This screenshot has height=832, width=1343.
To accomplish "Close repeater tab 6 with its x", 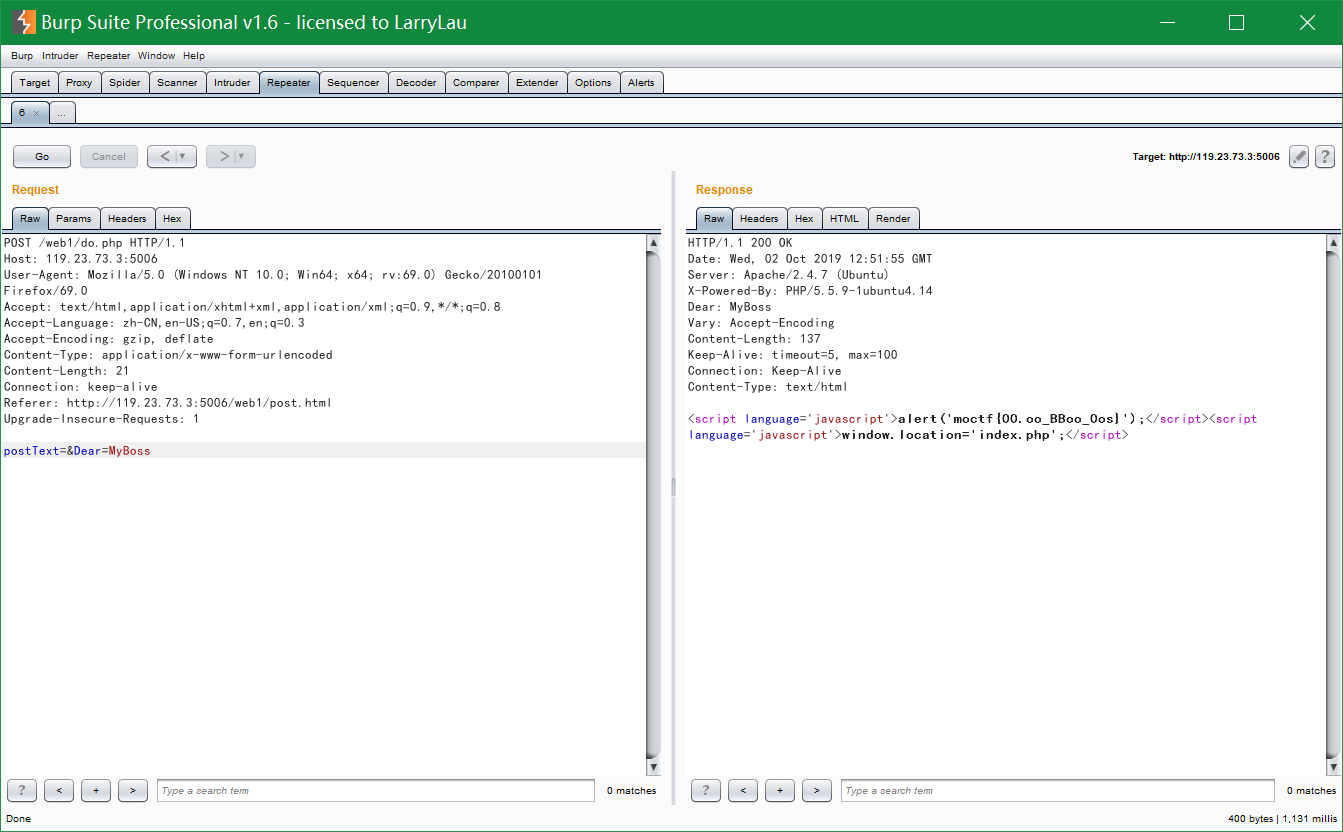I will pos(37,113).
